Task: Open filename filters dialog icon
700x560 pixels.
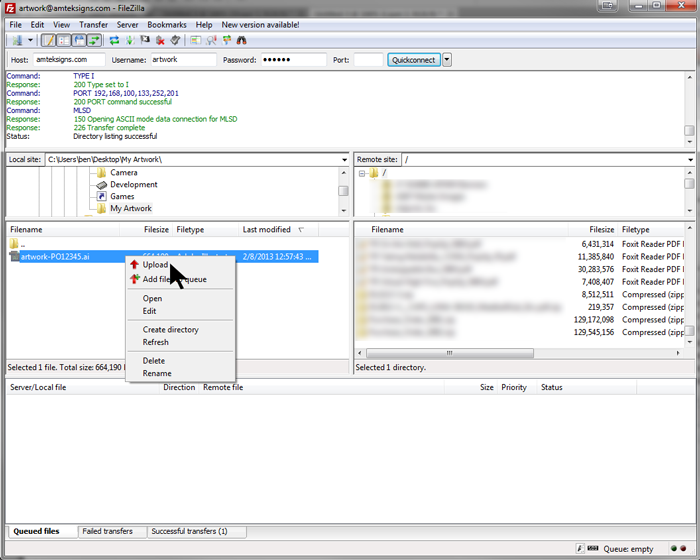Action: click(196, 41)
